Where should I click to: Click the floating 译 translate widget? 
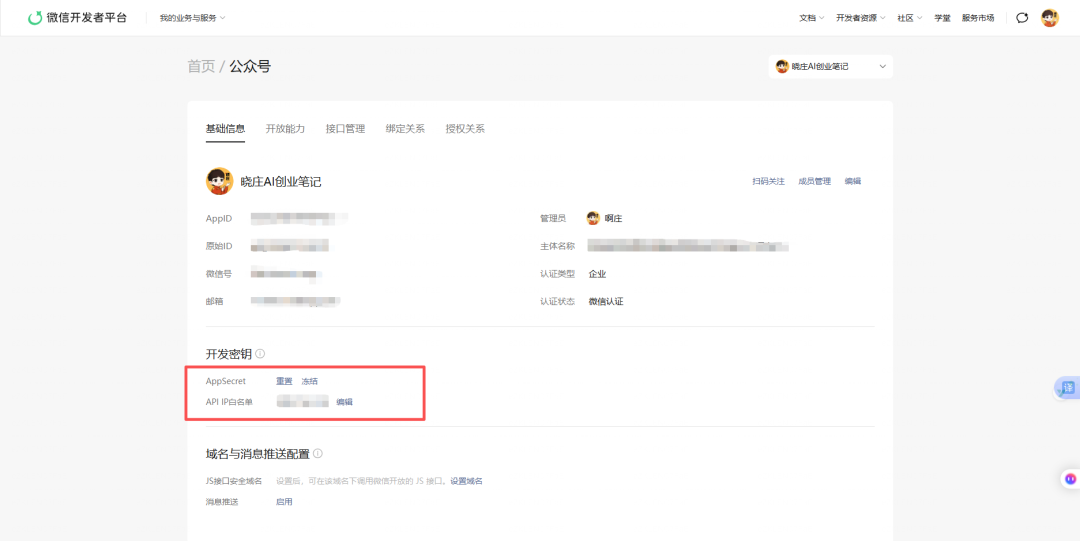pos(1068,388)
